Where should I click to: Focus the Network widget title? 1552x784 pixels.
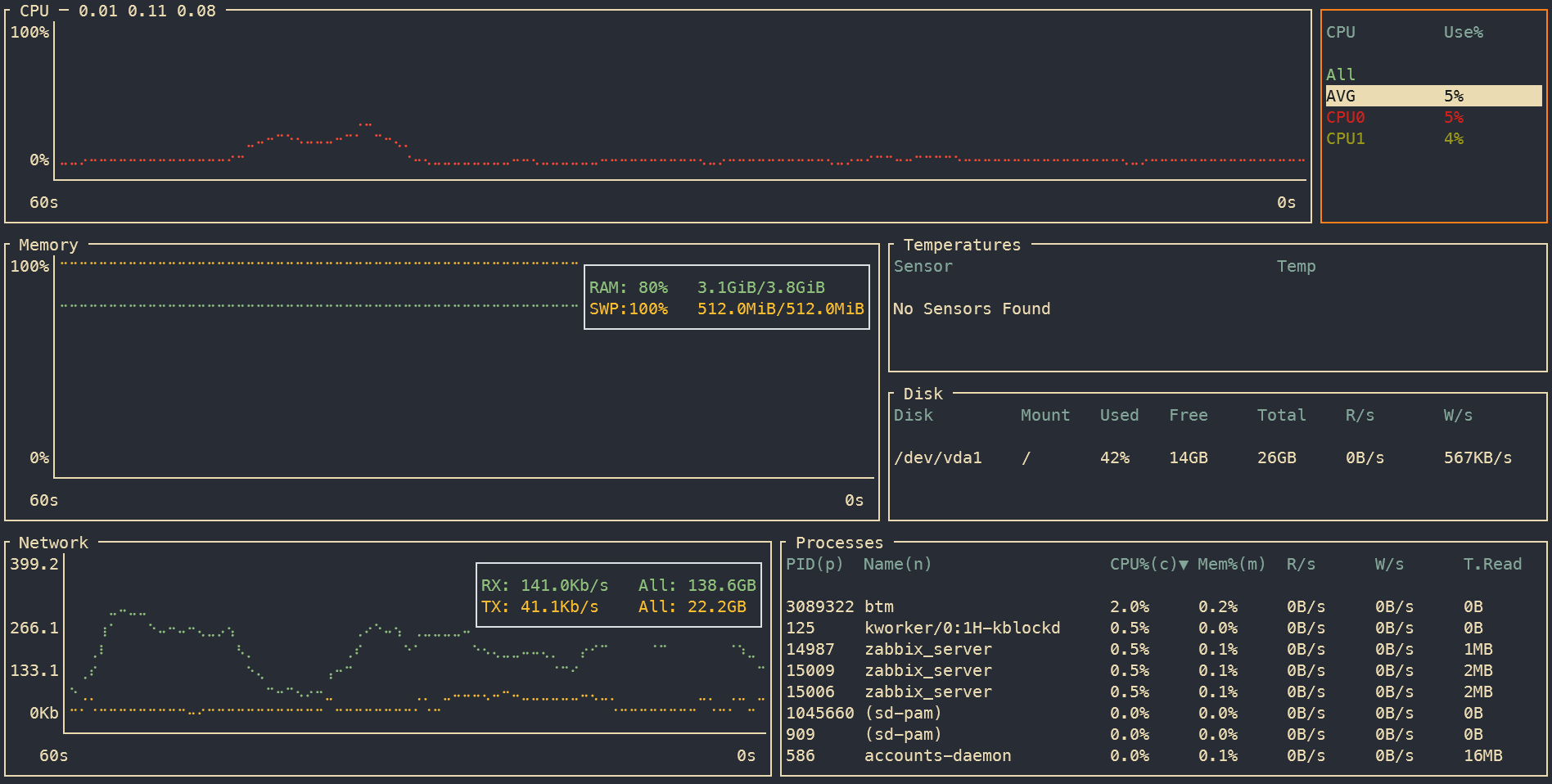pos(53,543)
